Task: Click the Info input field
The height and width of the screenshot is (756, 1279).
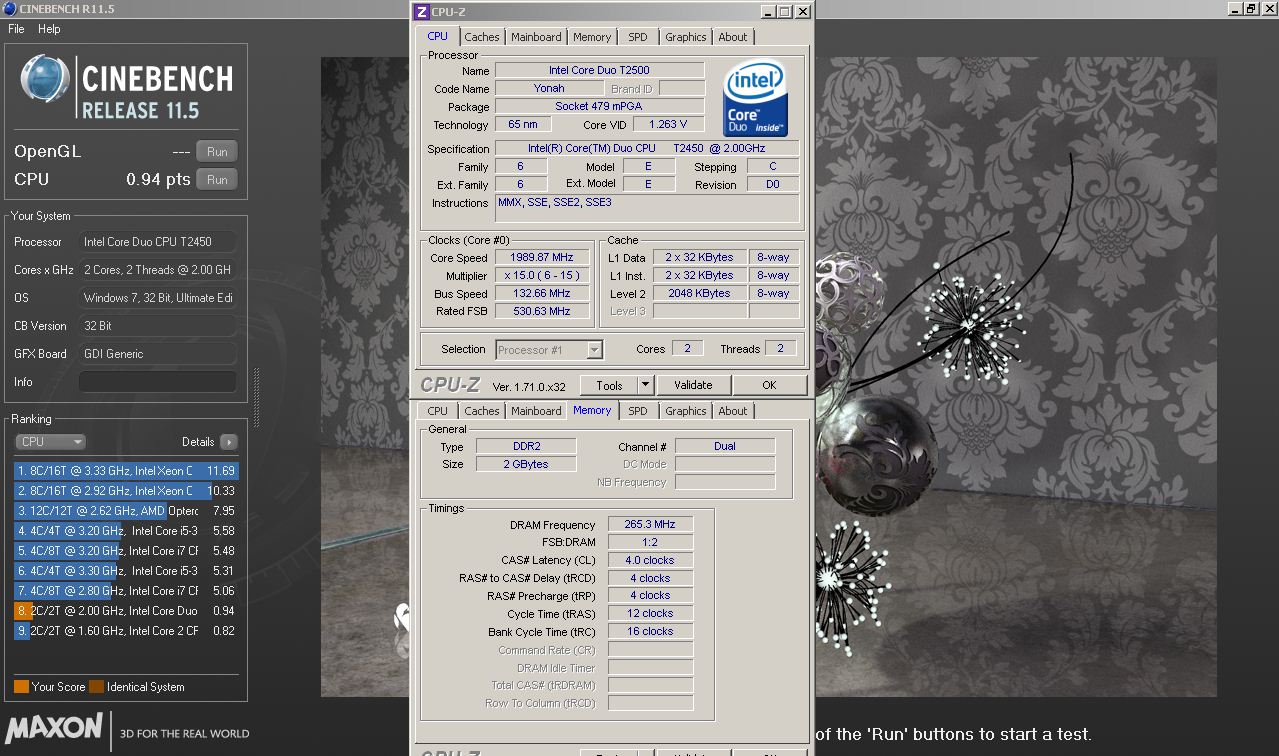Action: (x=158, y=382)
